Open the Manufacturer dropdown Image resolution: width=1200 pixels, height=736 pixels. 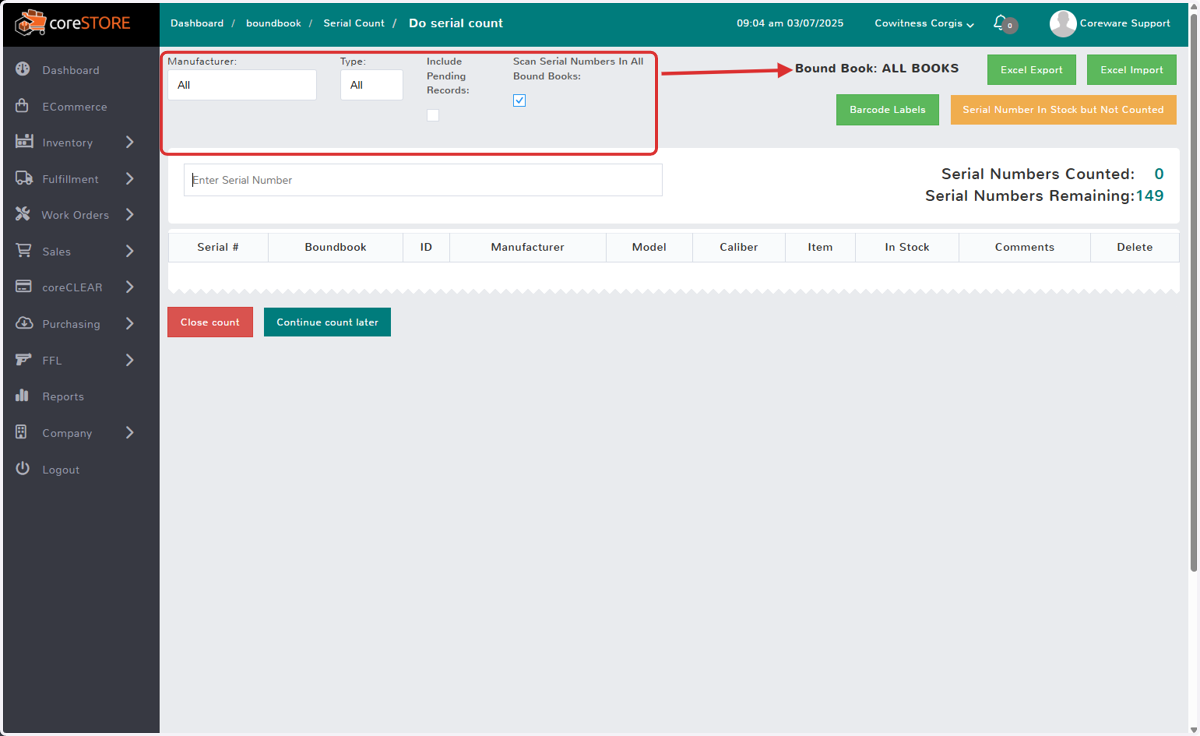pos(242,85)
